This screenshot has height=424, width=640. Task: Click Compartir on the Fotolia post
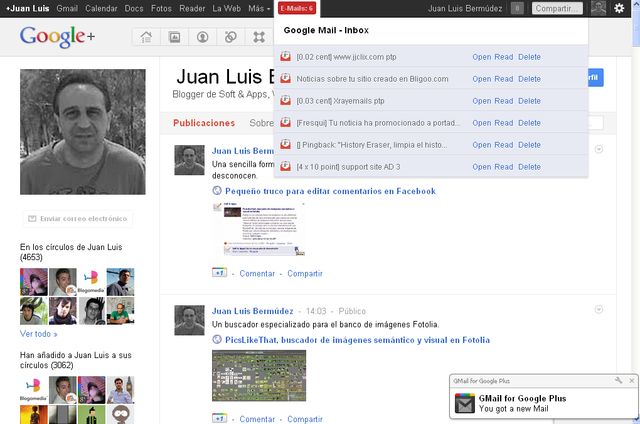pyautogui.click(x=305, y=419)
